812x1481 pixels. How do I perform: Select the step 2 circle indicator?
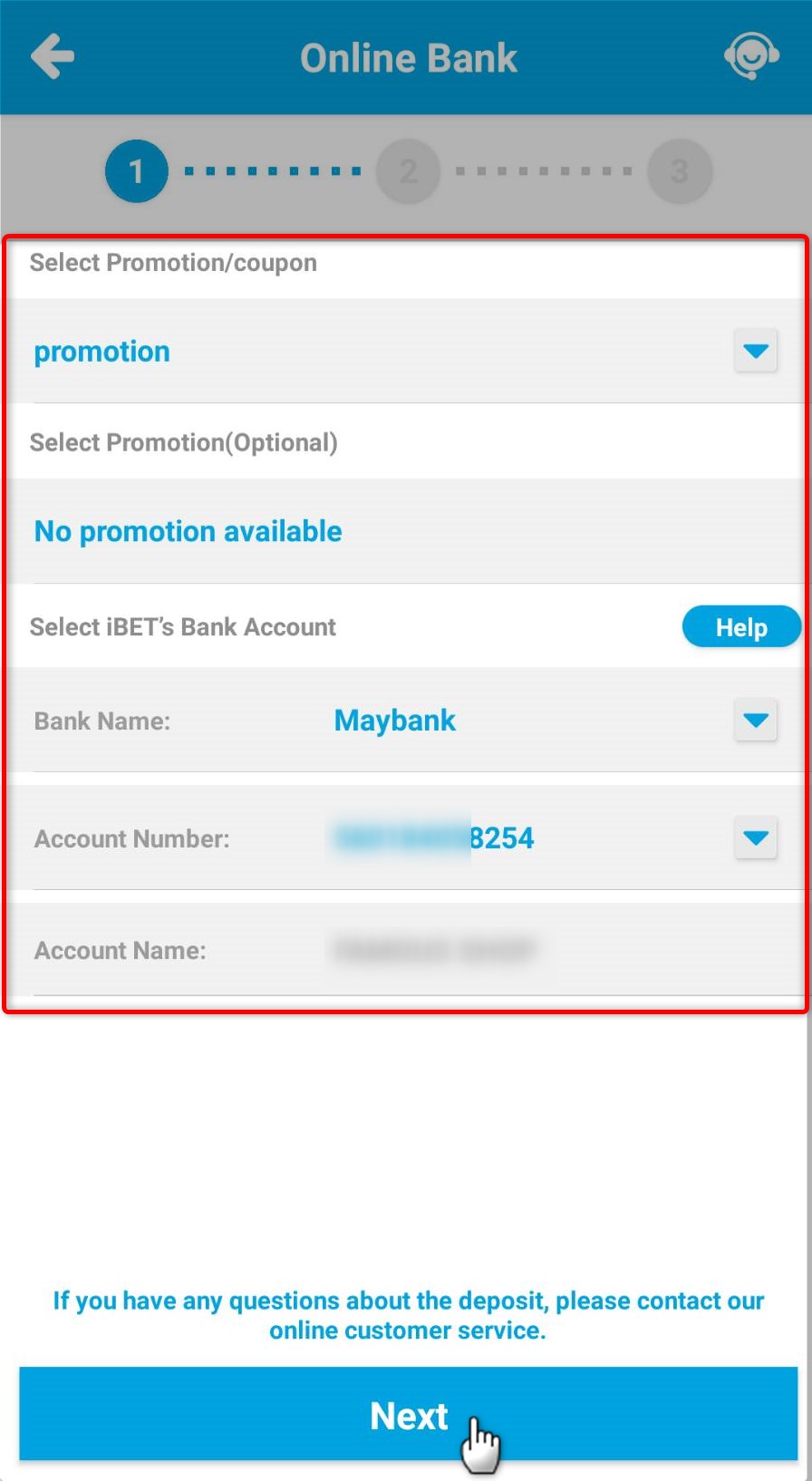(x=408, y=170)
